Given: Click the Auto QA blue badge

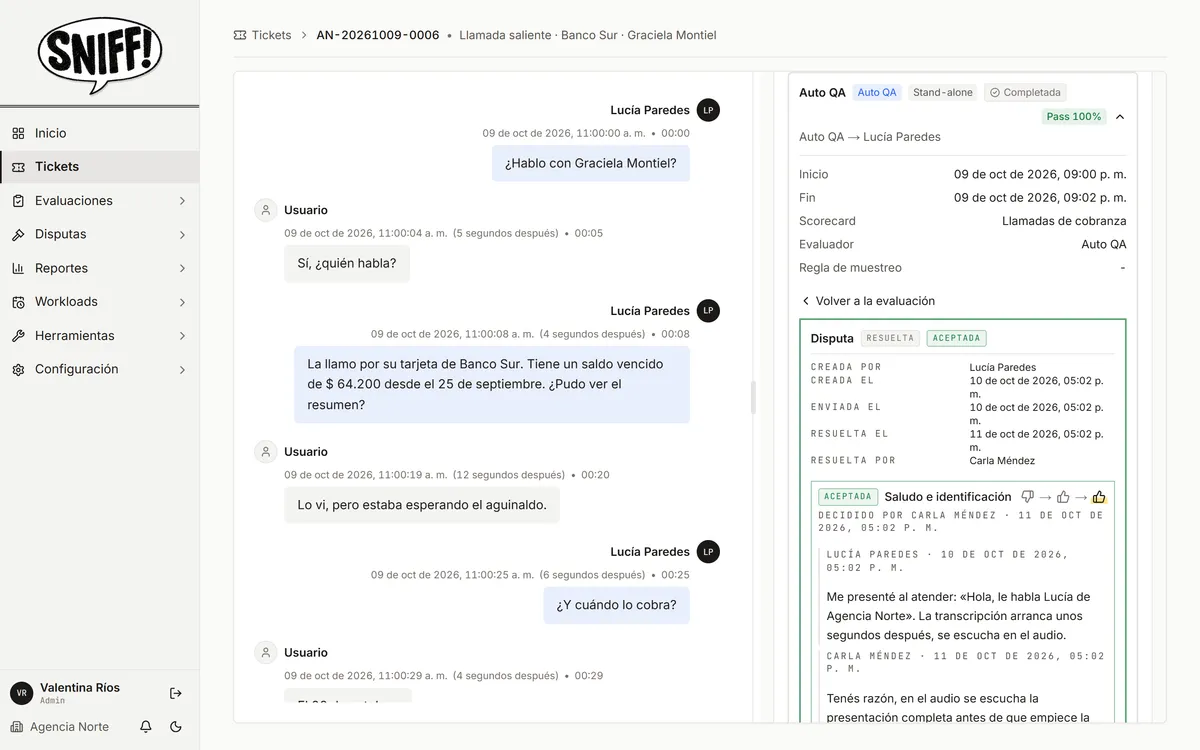Looking at the screenshot, I should point(877,92).
